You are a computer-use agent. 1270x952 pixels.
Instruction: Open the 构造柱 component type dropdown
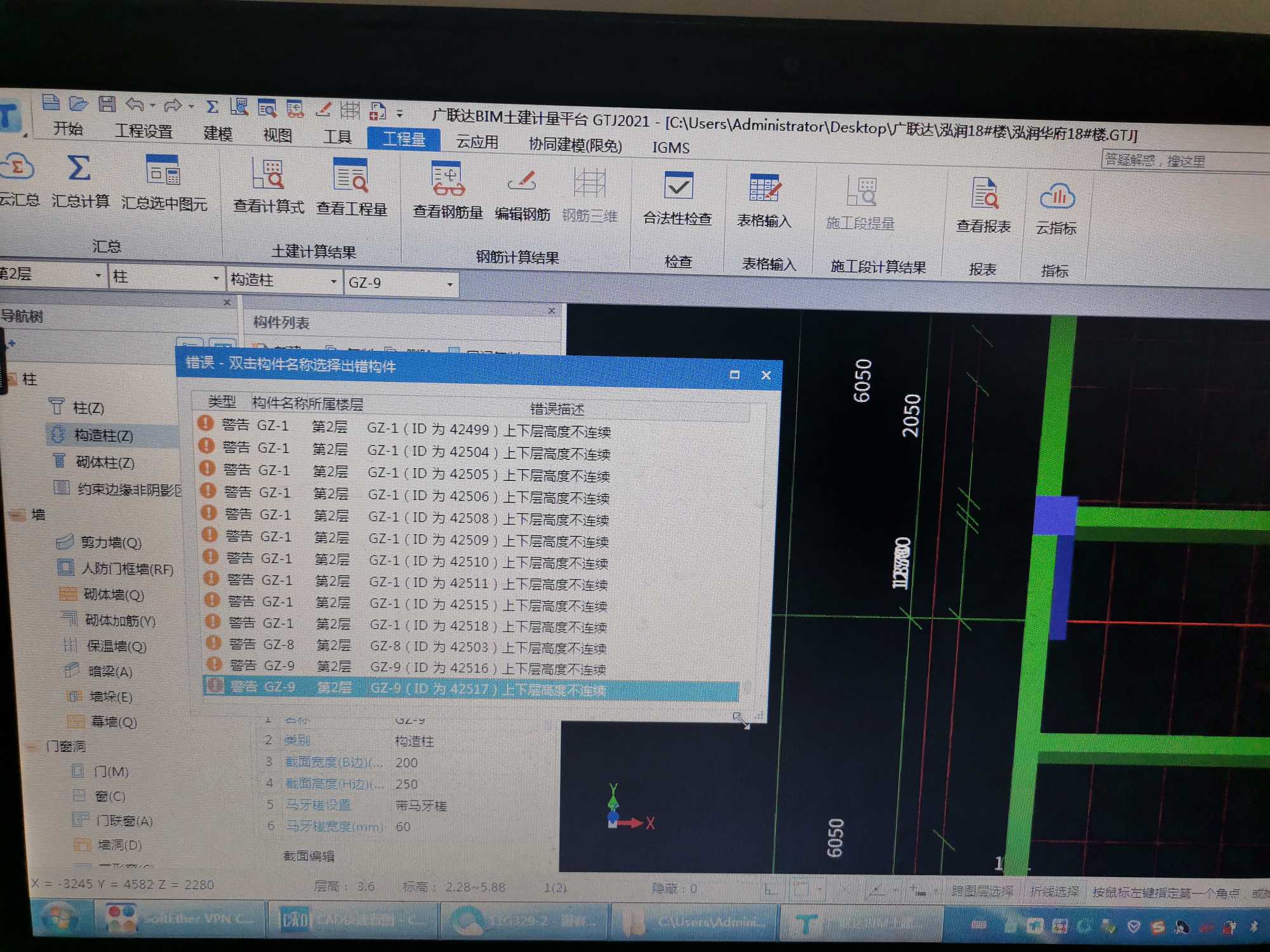[333, 281]
